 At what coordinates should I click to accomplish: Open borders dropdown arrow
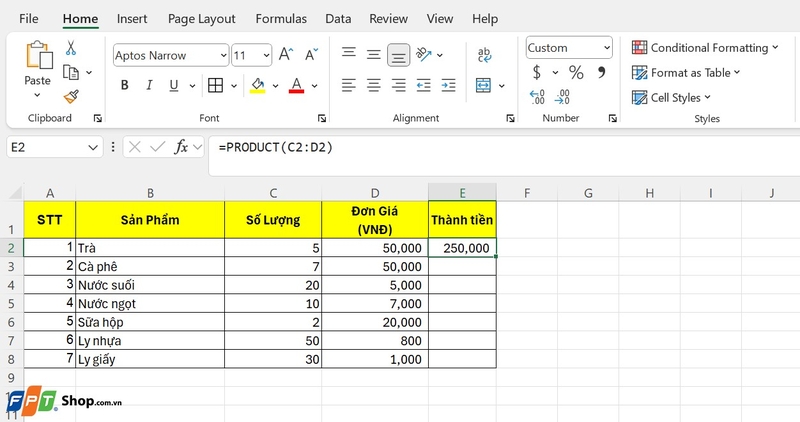(234, 86)
